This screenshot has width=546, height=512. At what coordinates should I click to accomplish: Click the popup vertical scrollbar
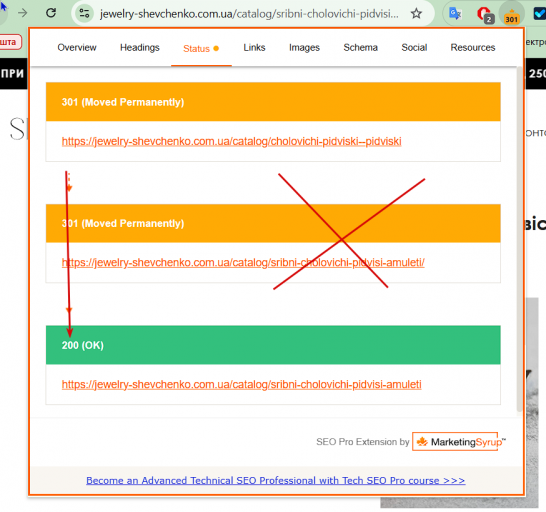(520, 239)
